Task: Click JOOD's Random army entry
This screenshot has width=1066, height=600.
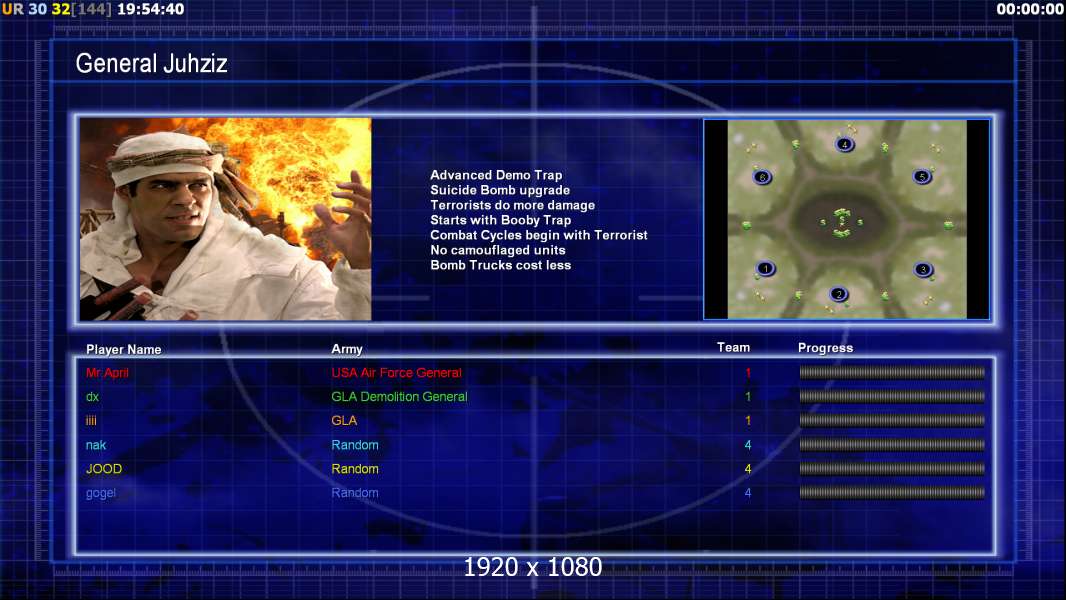Action: (x=355, y=469)
